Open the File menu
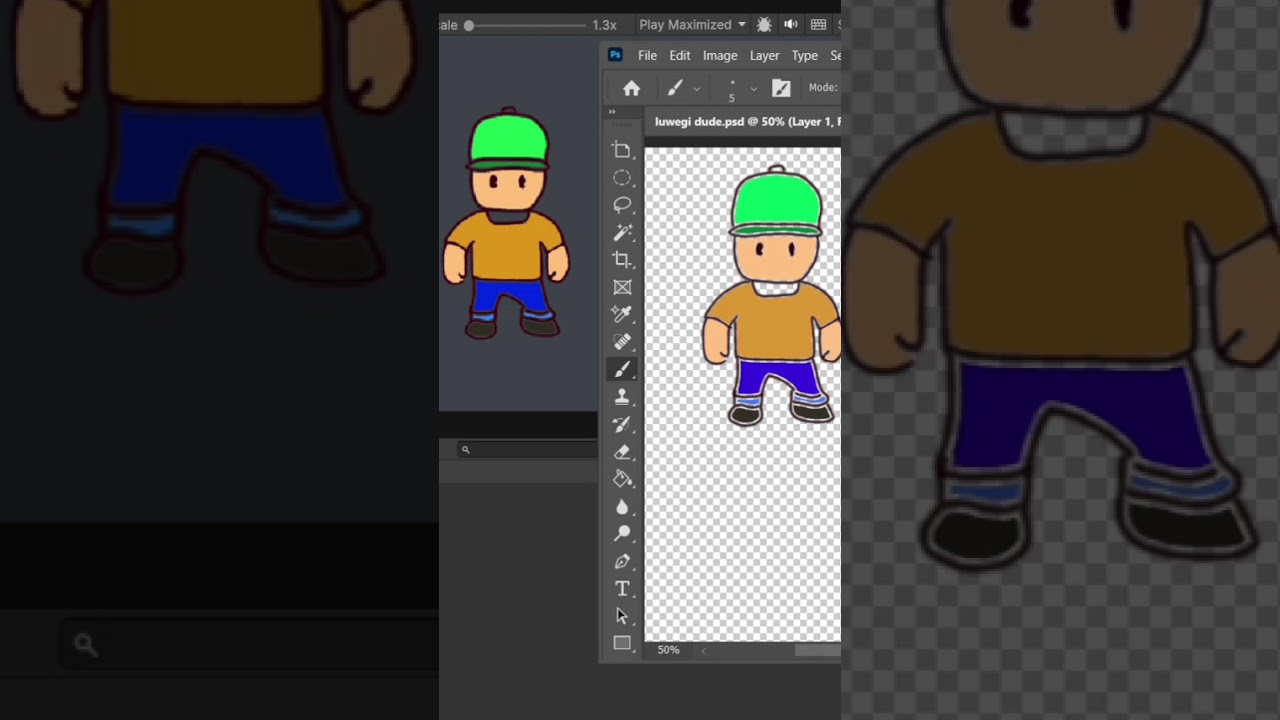This screenshot has height=720, width=1280. [x=647, y=56]
